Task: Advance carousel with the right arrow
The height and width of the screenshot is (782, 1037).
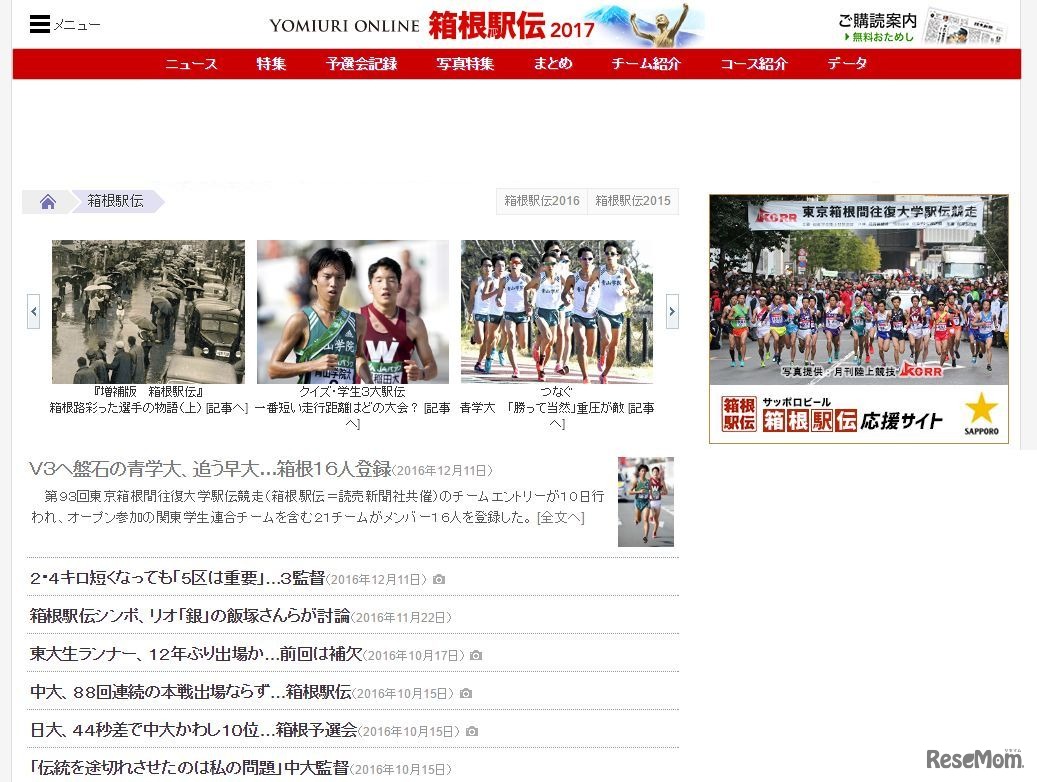Action: 672,312
